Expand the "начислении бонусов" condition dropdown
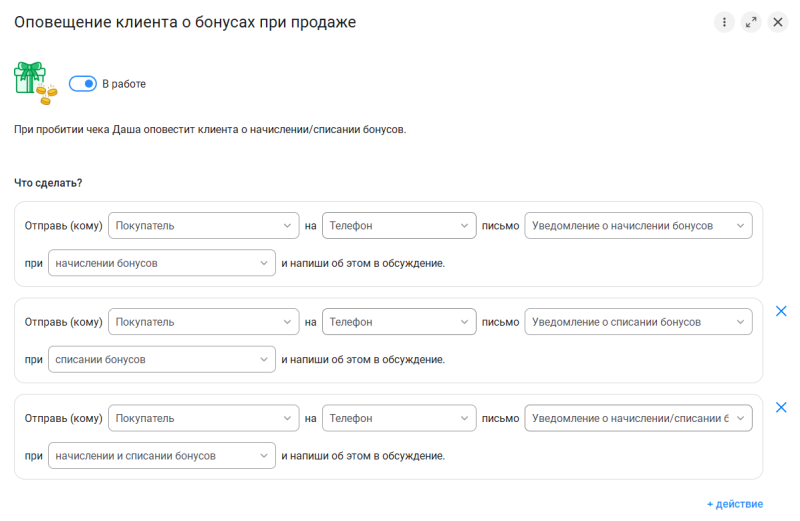This screenshot has height=521, width=800. (161, 264)
